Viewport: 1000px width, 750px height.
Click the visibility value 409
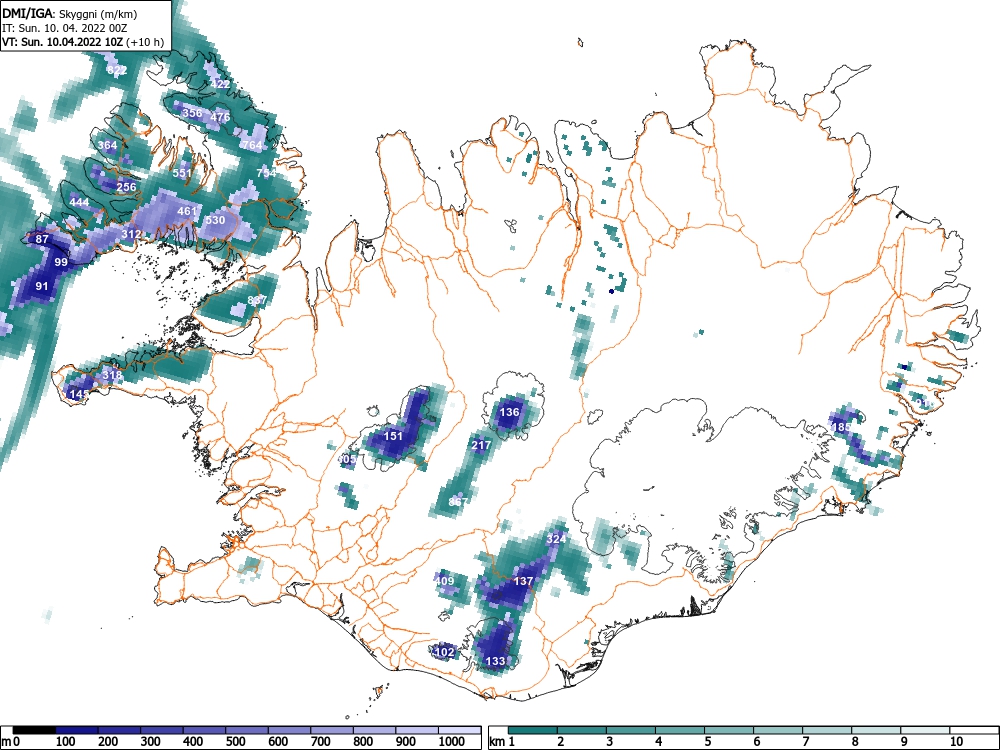pyautogui.click(x=445, y=581)
